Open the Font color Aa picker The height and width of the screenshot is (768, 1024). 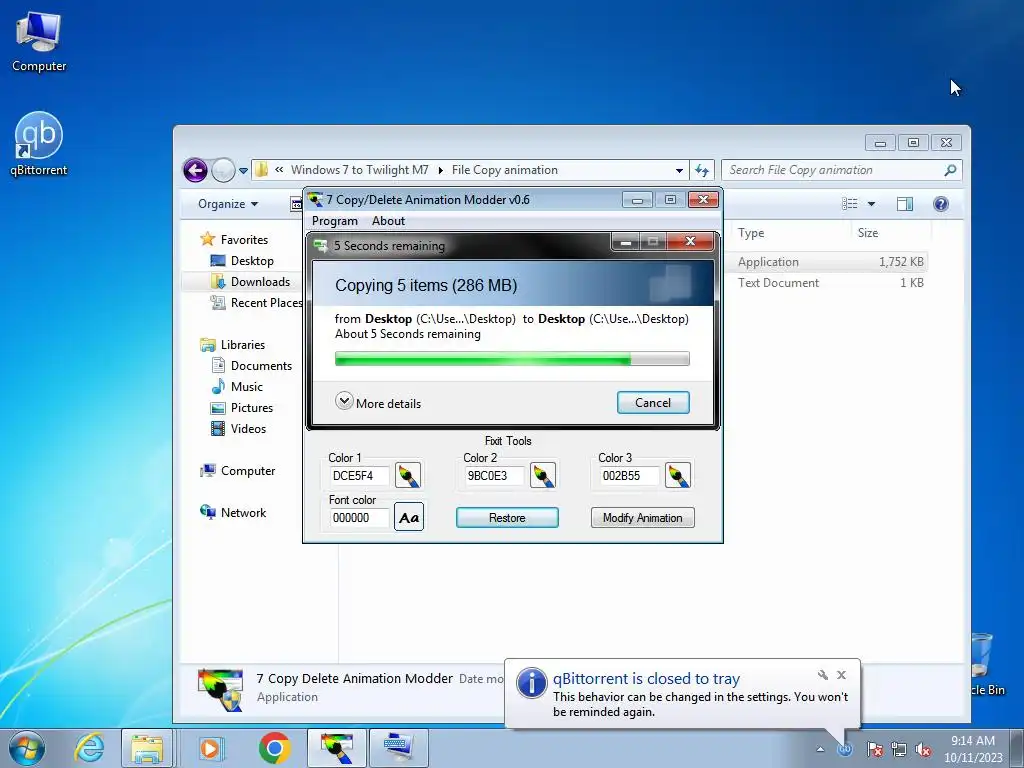pyautogui.click(x=409, y=517)
